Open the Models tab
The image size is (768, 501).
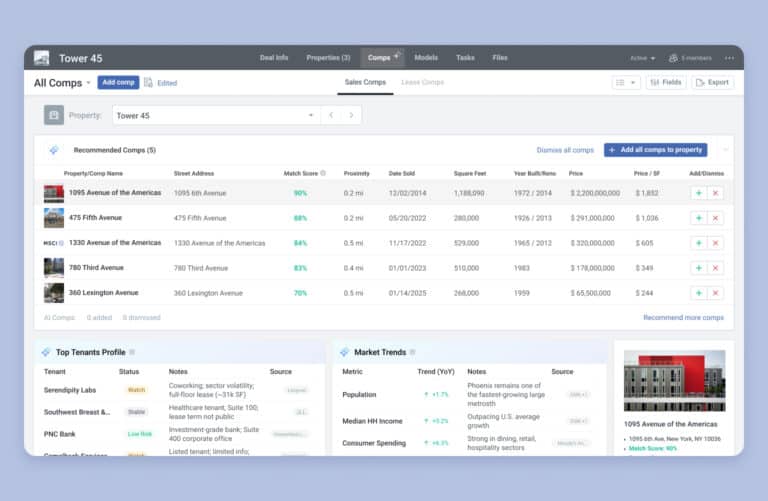click(425, 58)
